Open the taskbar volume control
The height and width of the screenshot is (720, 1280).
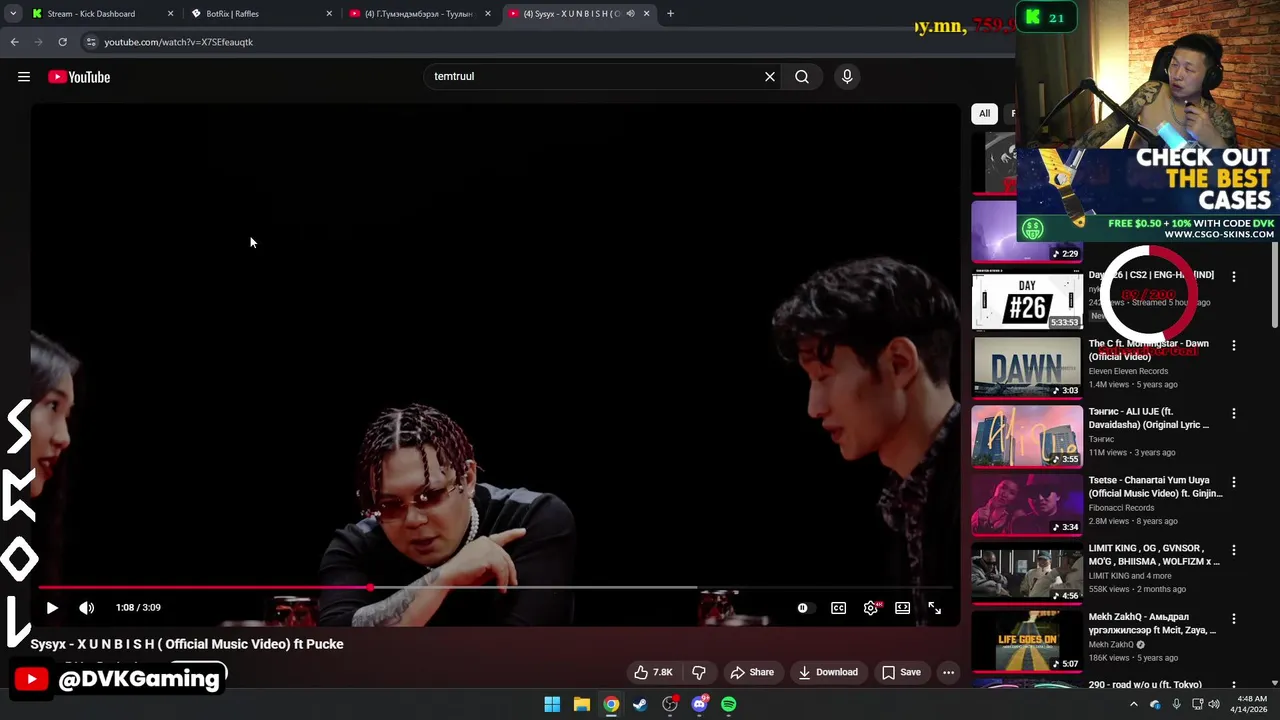point(1214,705)
